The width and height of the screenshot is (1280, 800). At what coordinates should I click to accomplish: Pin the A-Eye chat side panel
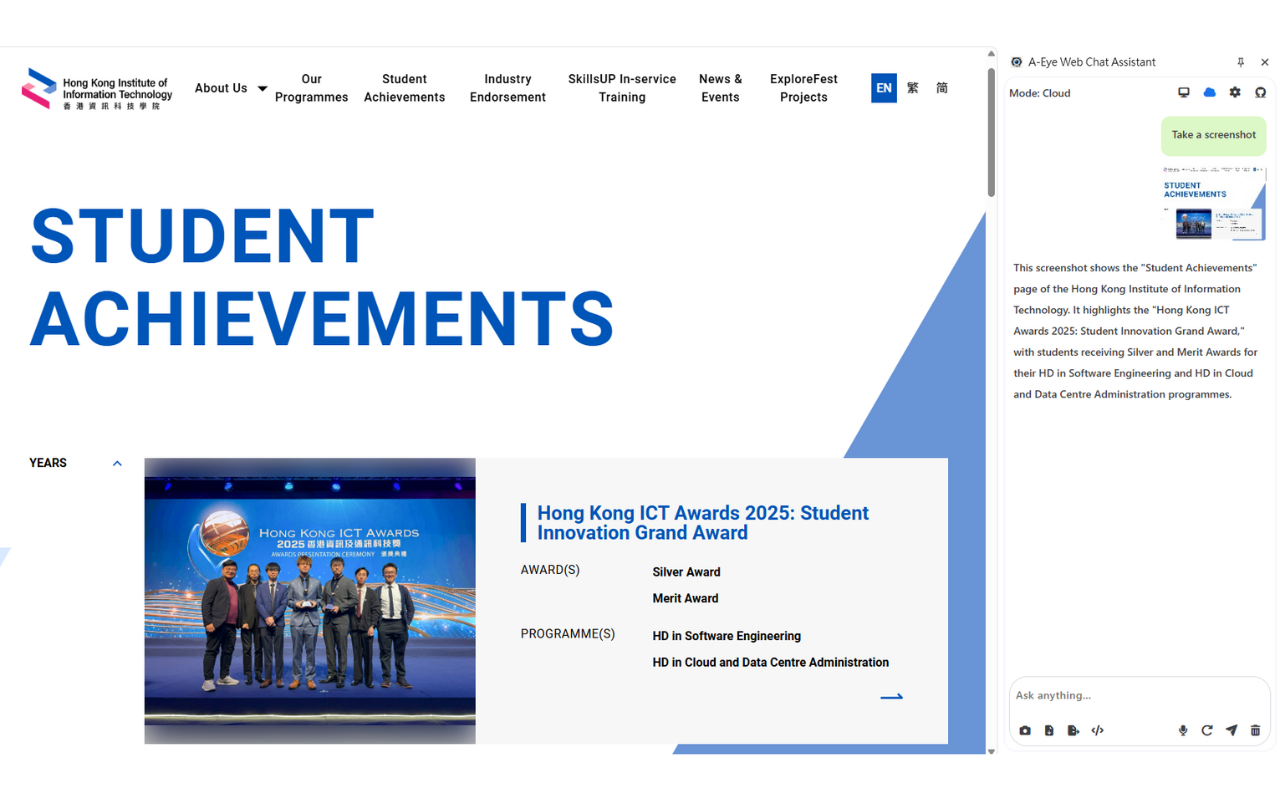click(x=1241, y=62)
